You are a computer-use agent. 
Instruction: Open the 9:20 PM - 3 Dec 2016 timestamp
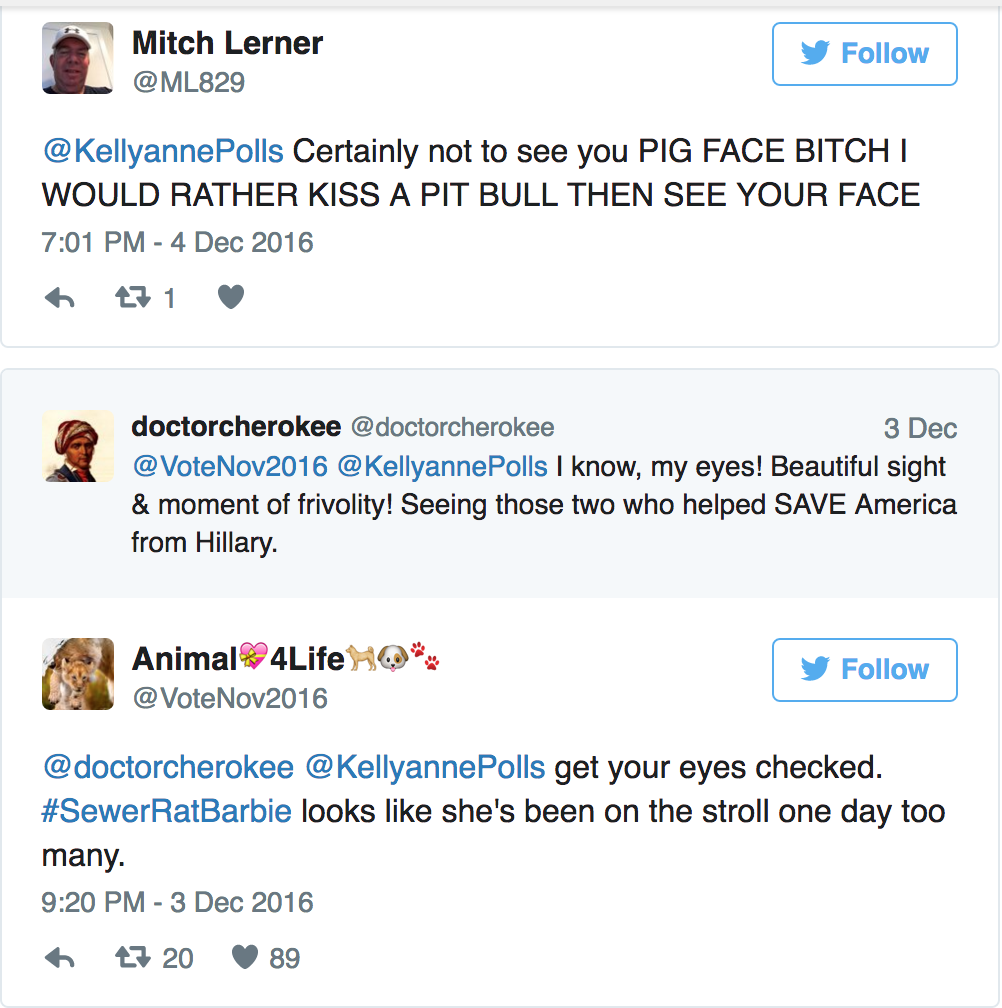[177, 903]
